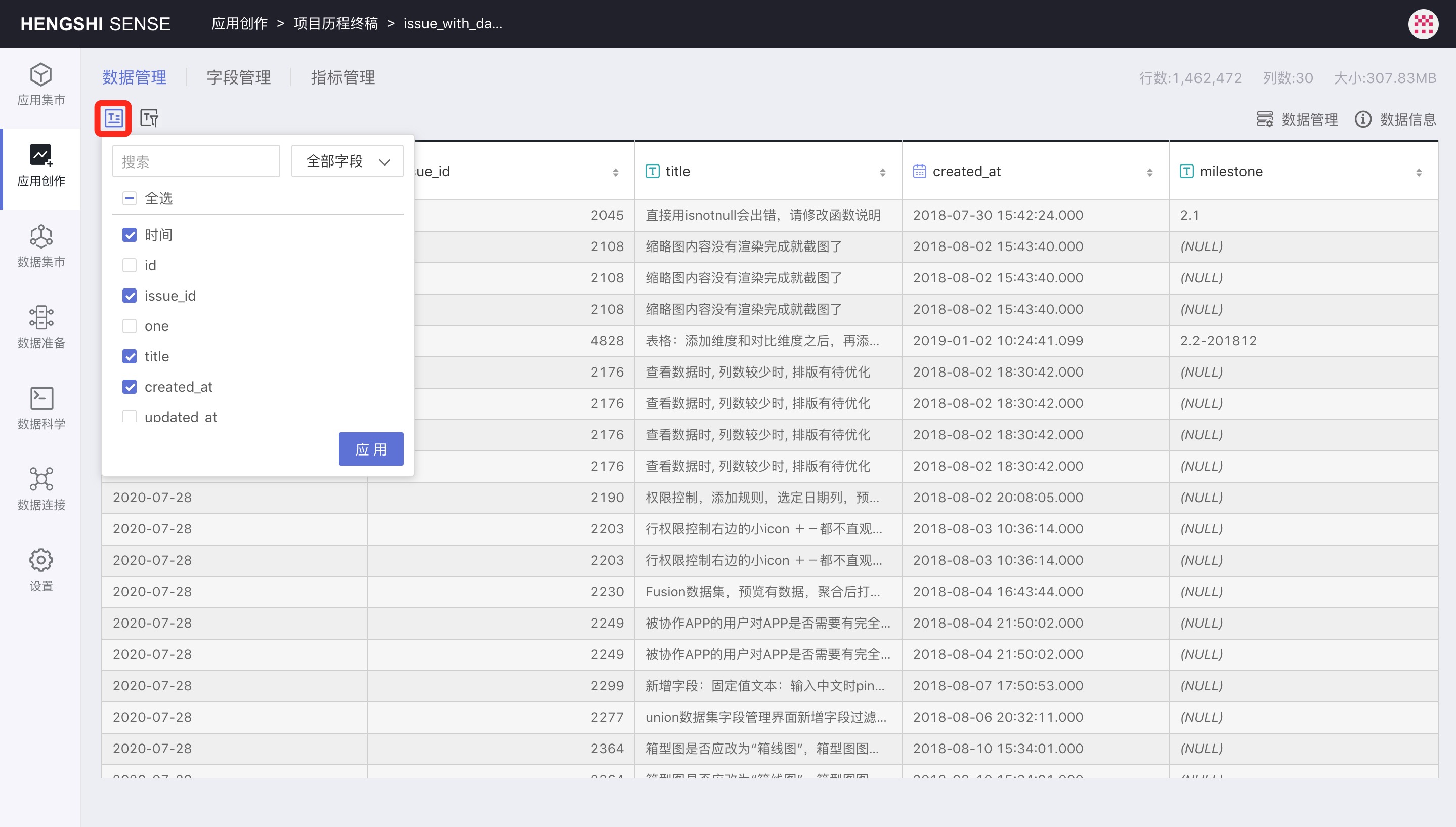Click the 列数:30 statistic
Image resolution: width=1456 pixels, height=827 pixels.
tap(1288, 78)
